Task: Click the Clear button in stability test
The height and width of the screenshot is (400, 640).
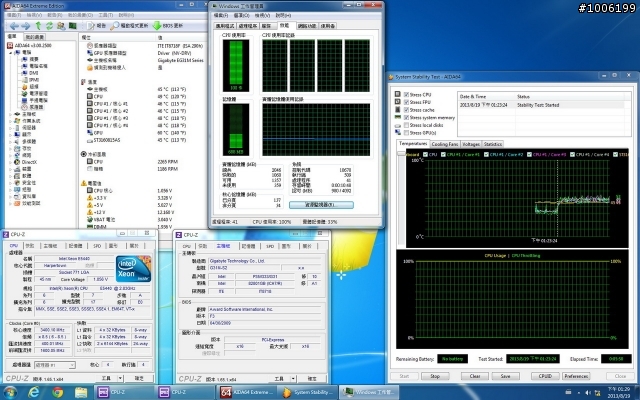Action: click(x=475, y=376)
